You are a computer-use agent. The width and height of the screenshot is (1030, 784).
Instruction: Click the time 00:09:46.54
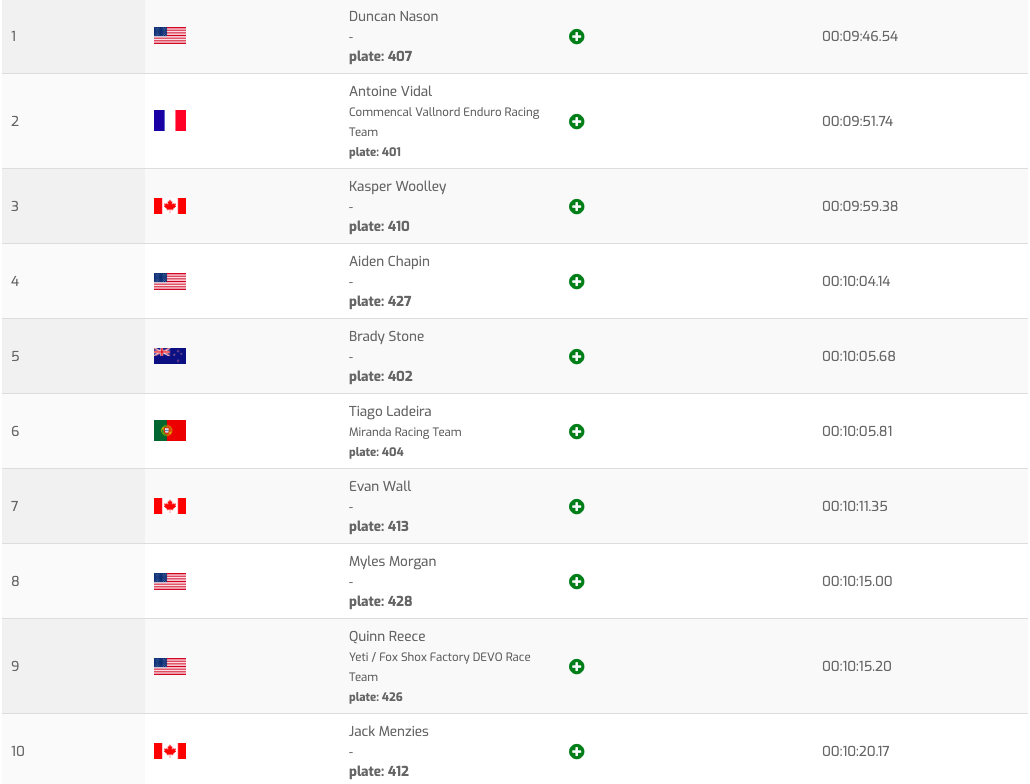tap(860, 36)
